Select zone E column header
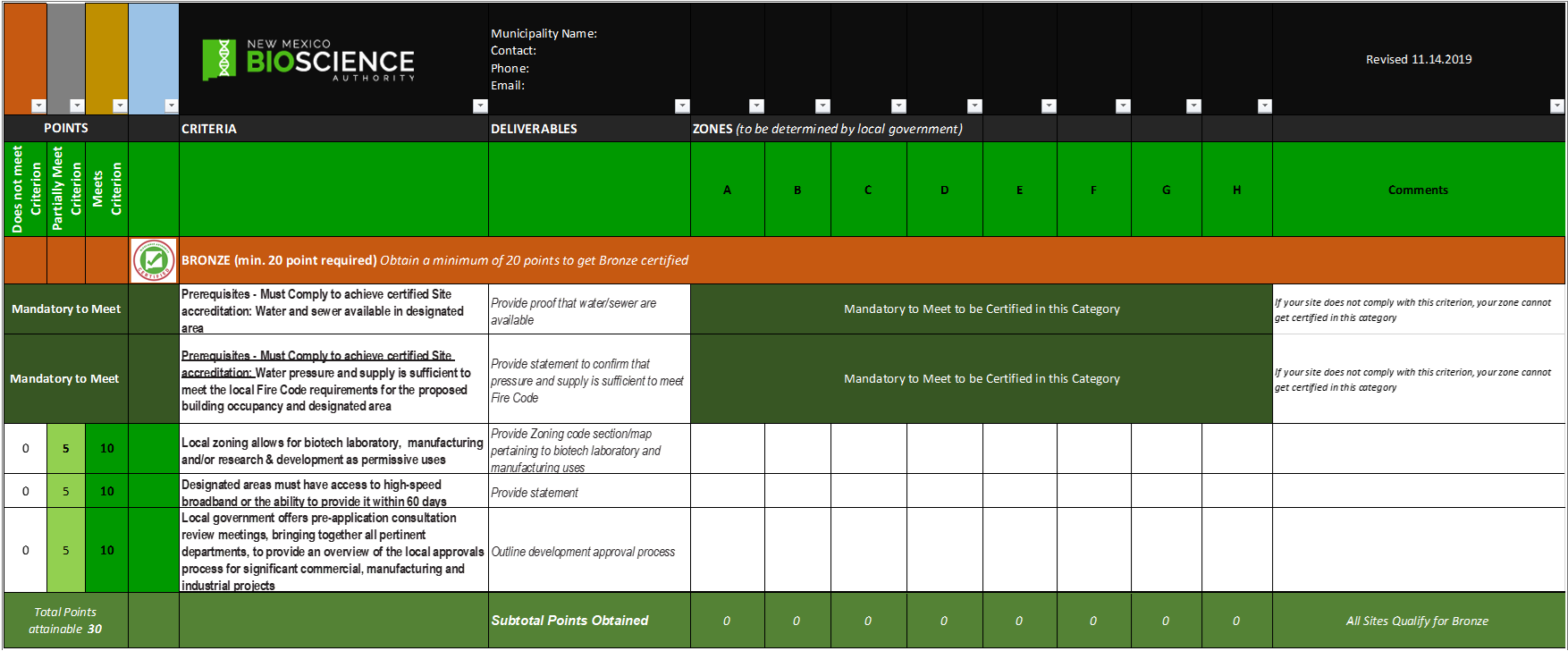 click(x=1020, y=189)
